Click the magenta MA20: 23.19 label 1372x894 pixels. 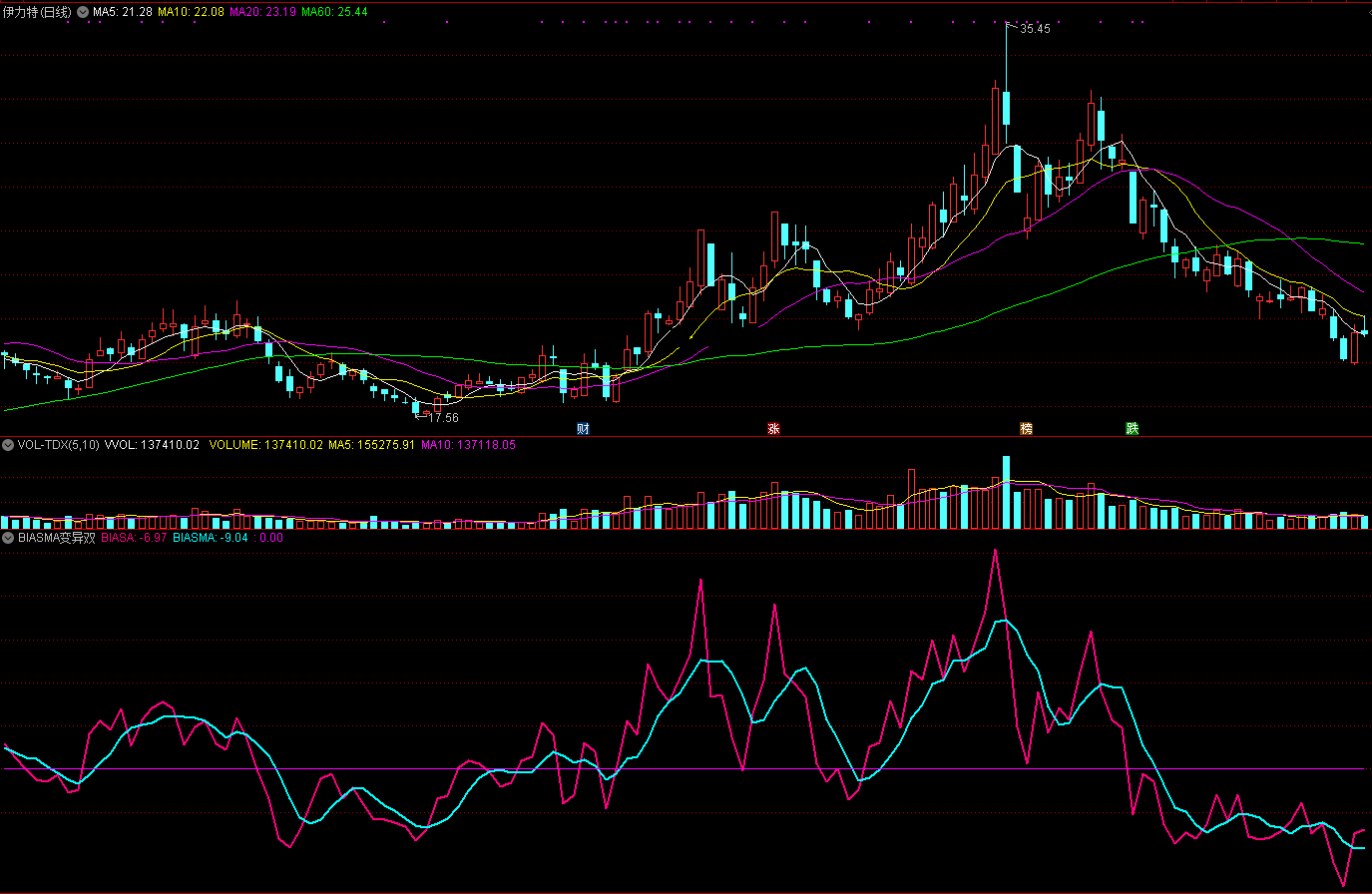pyautogui.click(x=262, y=12)
